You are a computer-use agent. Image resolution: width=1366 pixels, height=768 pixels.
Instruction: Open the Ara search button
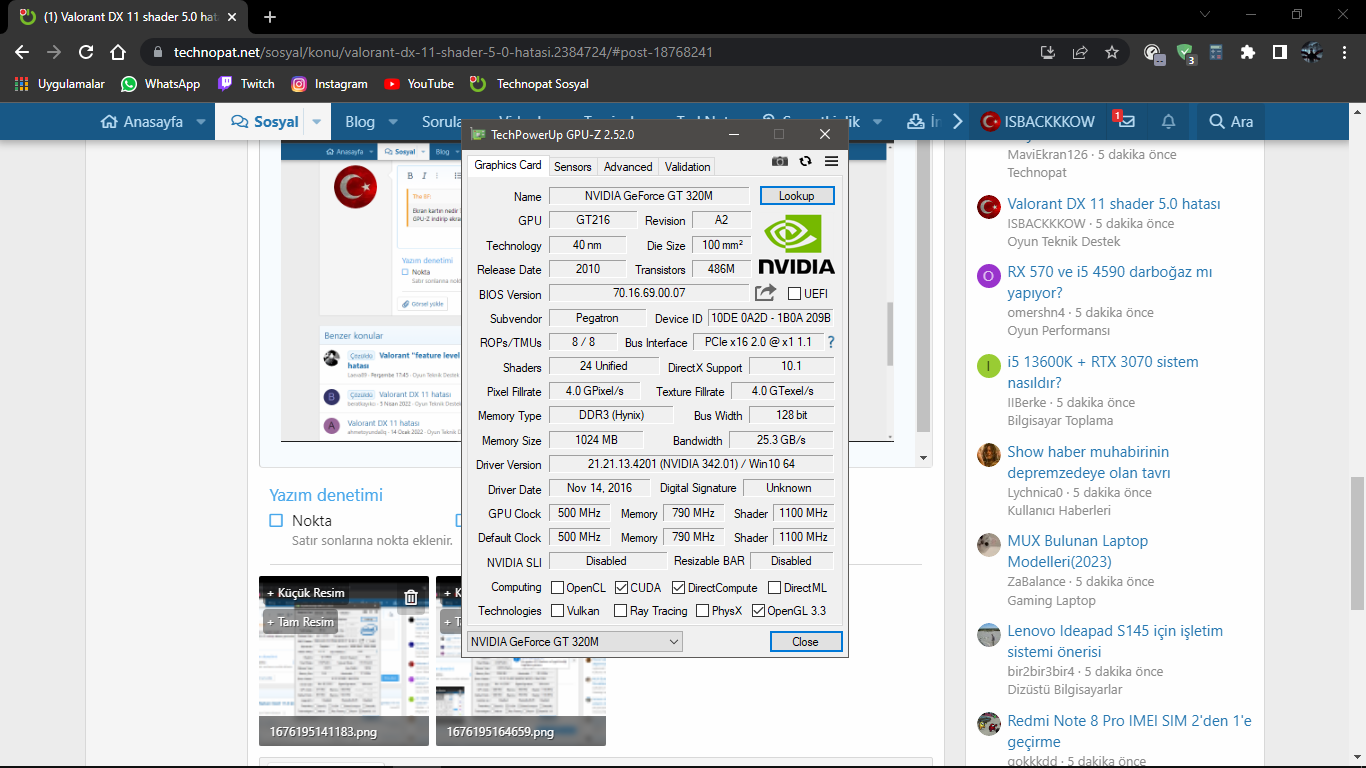coord(1231,122)
